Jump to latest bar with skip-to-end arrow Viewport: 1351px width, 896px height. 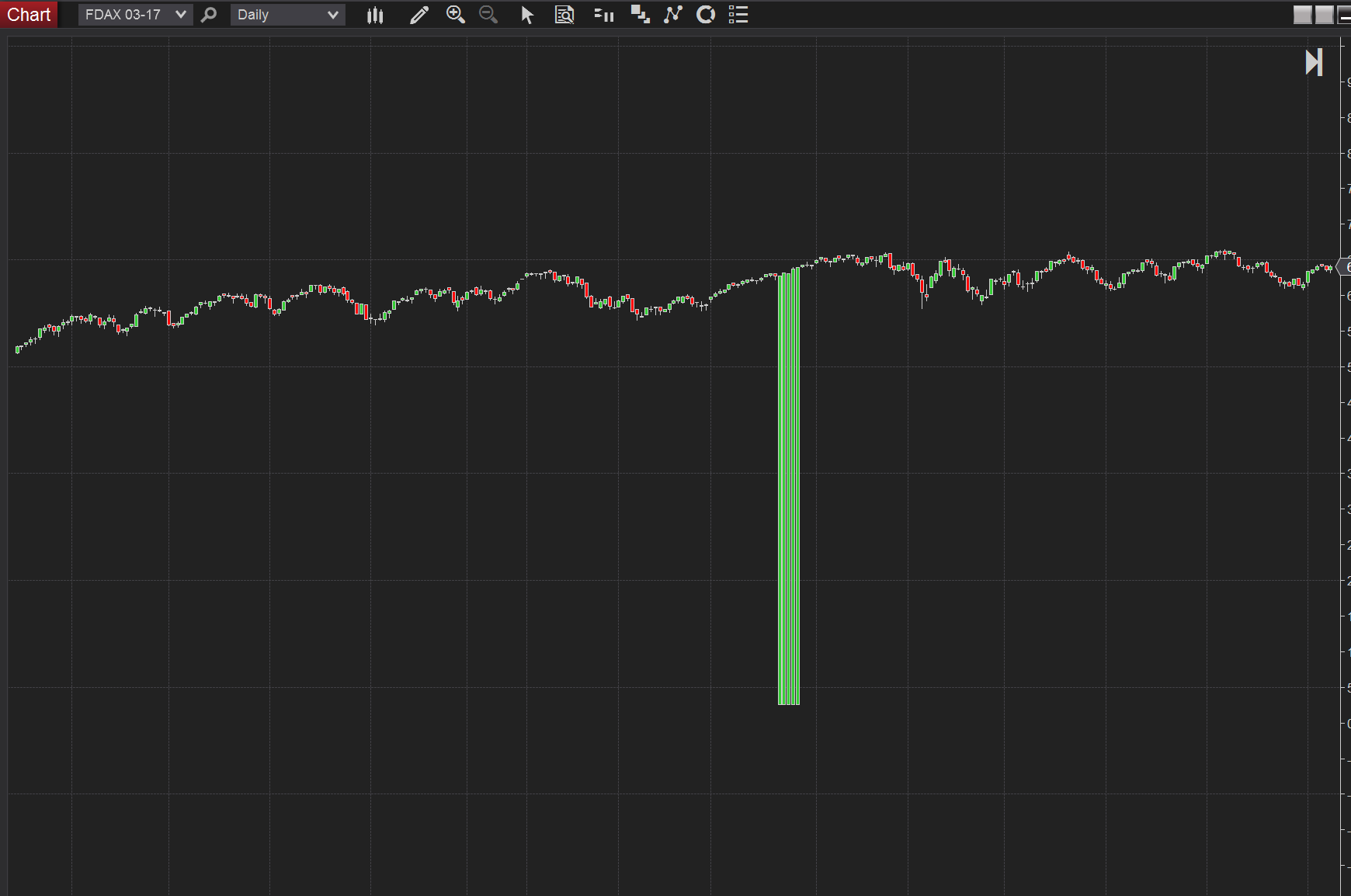point(1314,63)
